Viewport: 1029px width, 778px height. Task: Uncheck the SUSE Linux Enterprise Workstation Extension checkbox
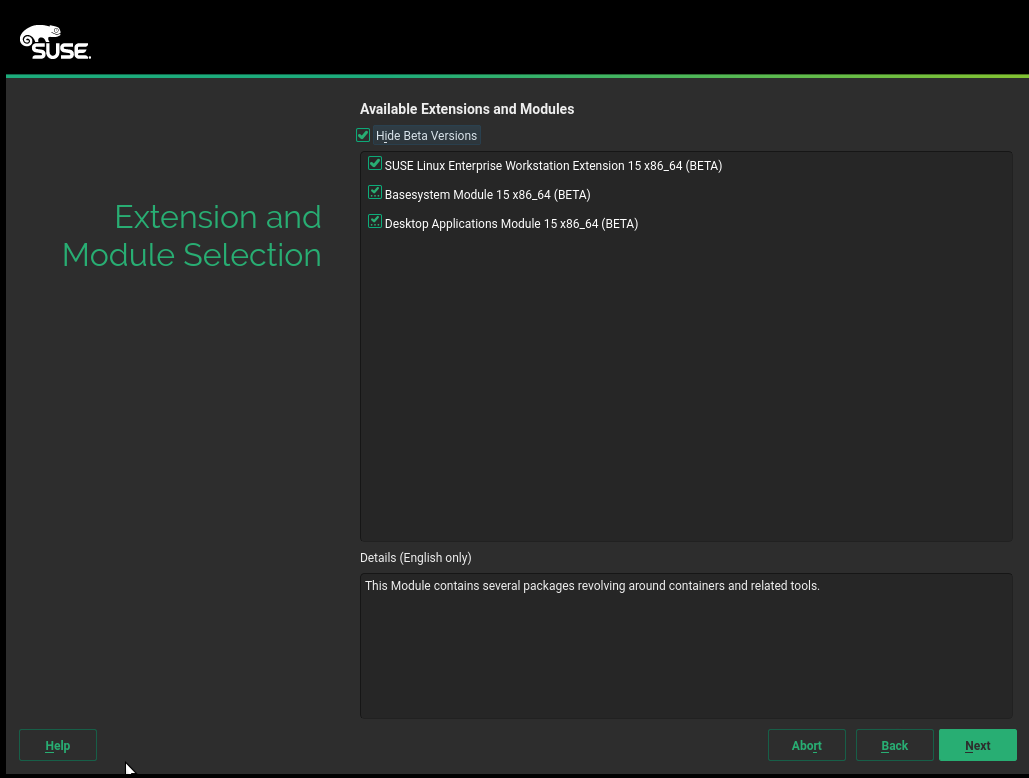[375, 164]
